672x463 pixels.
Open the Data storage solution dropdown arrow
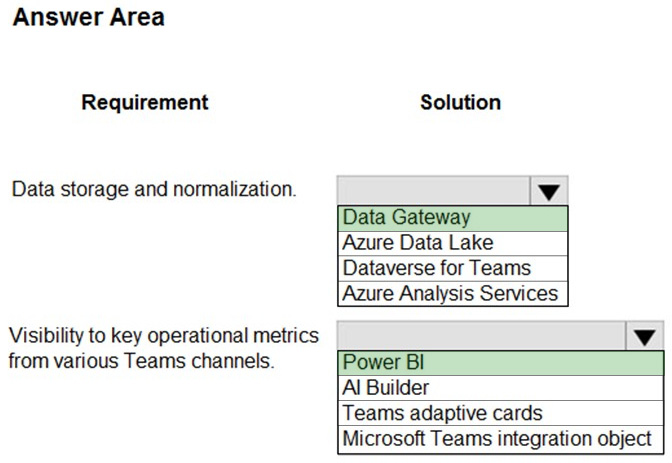[x=549, y=191]
